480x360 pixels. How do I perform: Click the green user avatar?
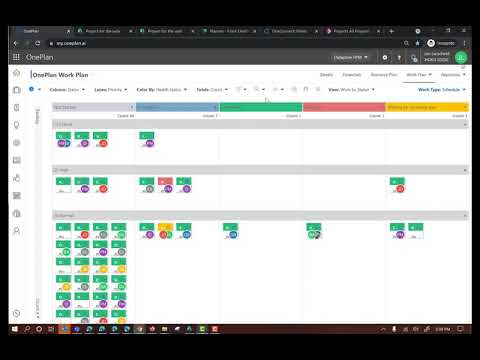[x=461, y=57]
